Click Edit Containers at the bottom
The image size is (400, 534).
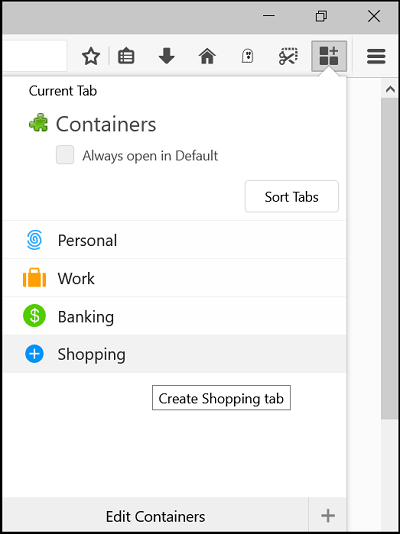tap(155, 516)
